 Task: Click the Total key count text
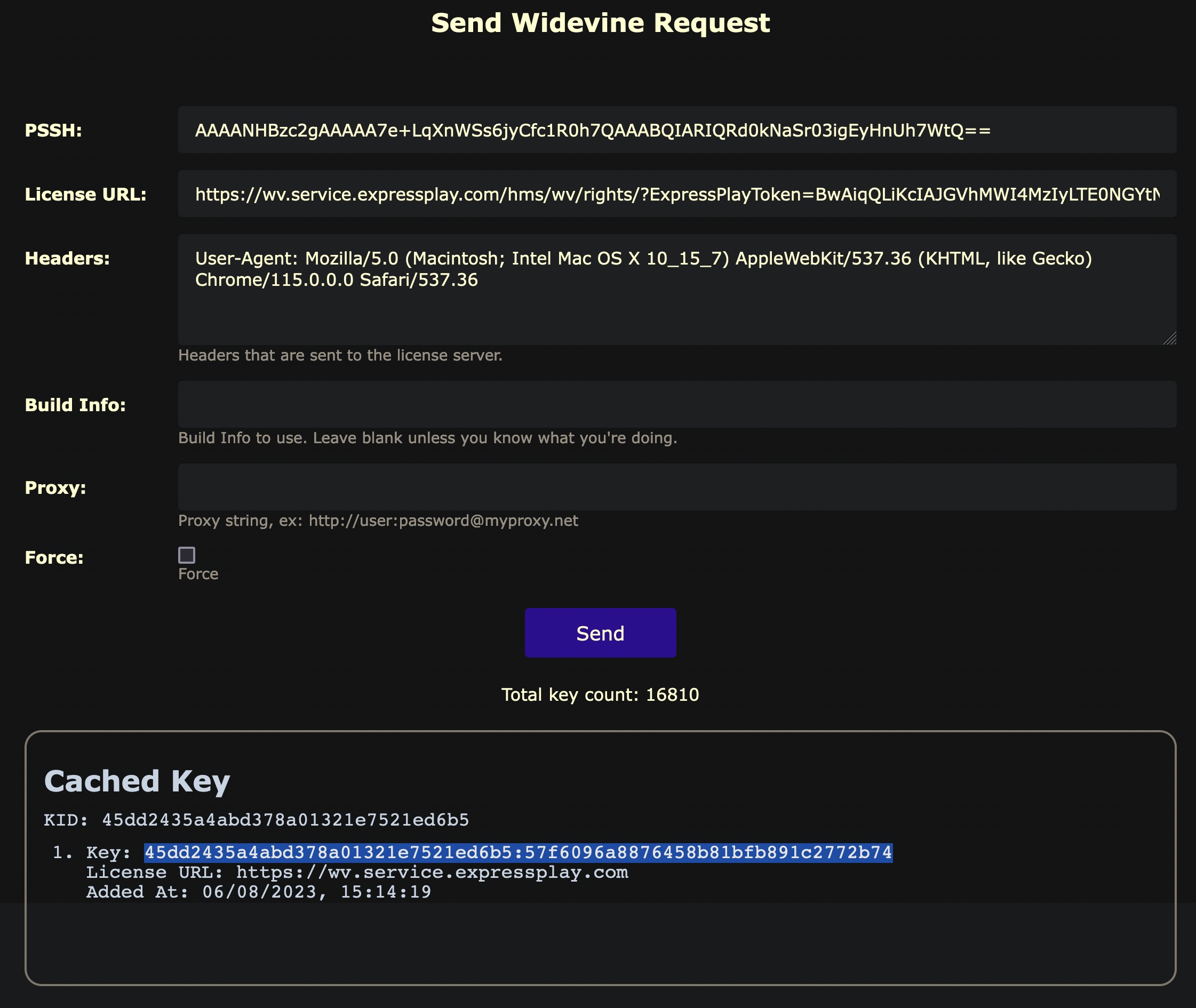600,694
